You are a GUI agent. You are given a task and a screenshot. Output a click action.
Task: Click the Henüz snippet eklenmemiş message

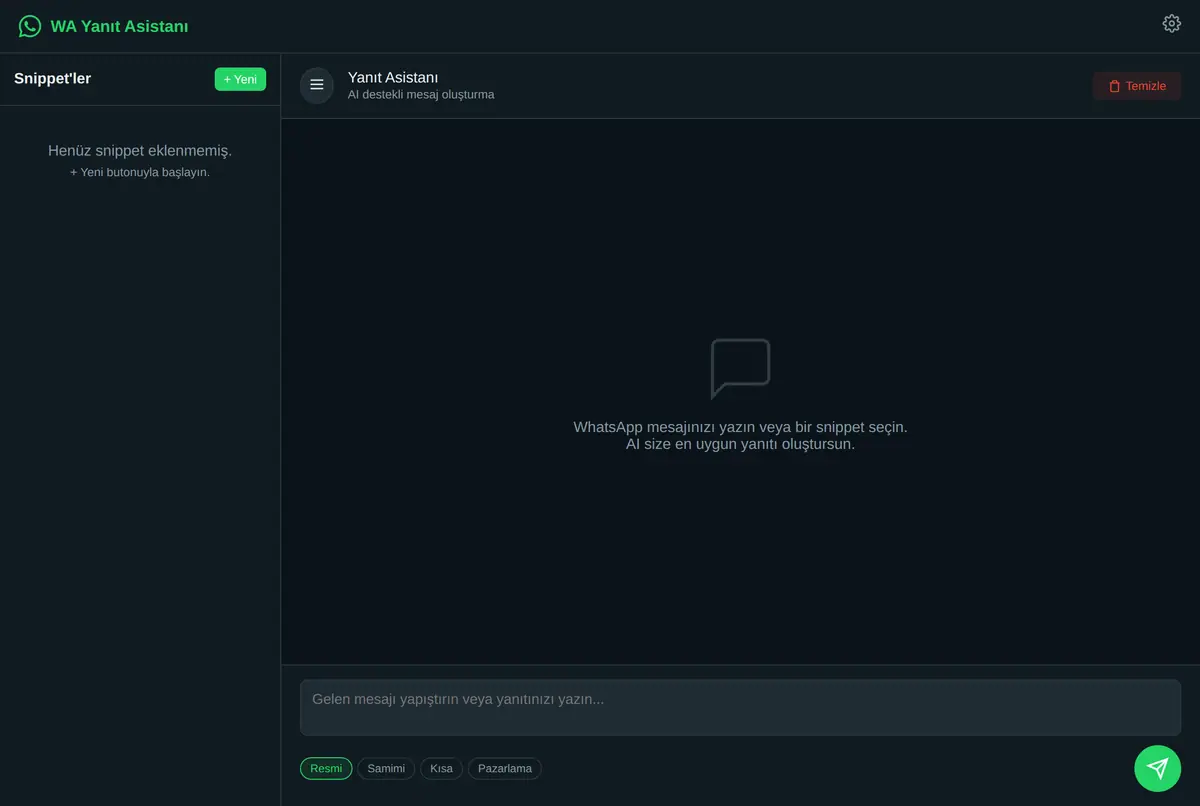coord(140,151)
